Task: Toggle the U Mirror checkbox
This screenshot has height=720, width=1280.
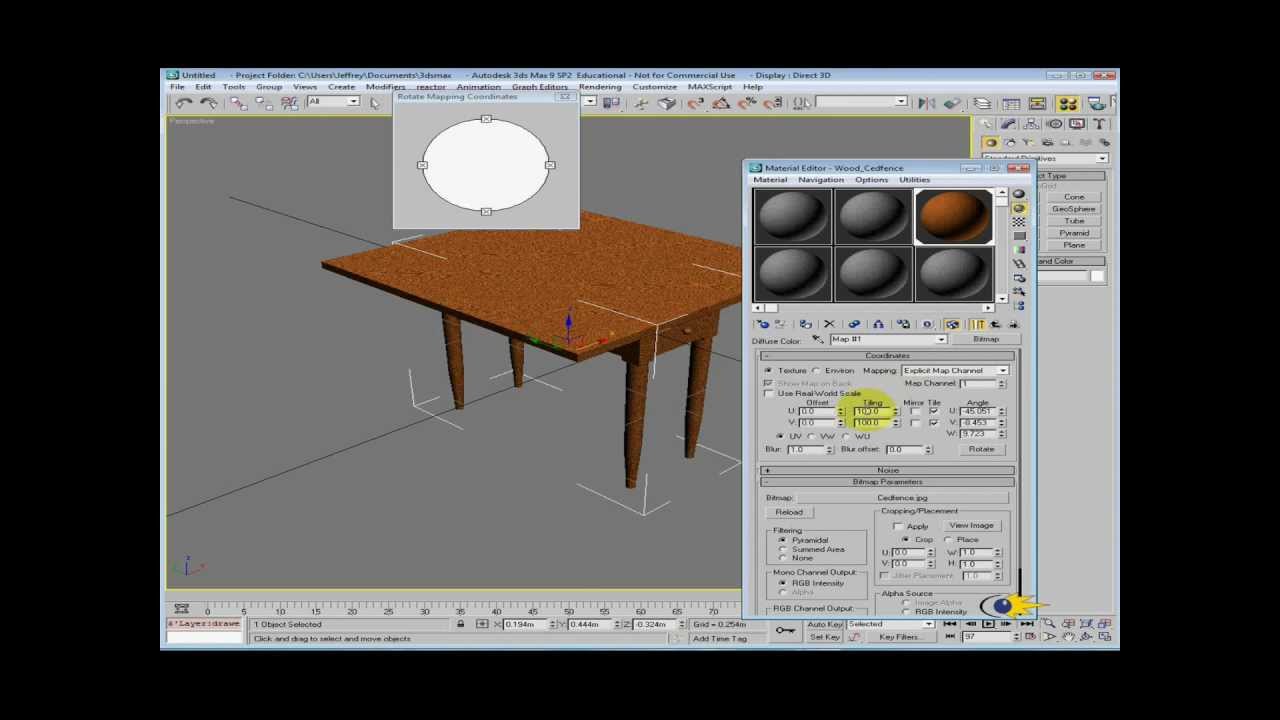Action: point(915,411)
